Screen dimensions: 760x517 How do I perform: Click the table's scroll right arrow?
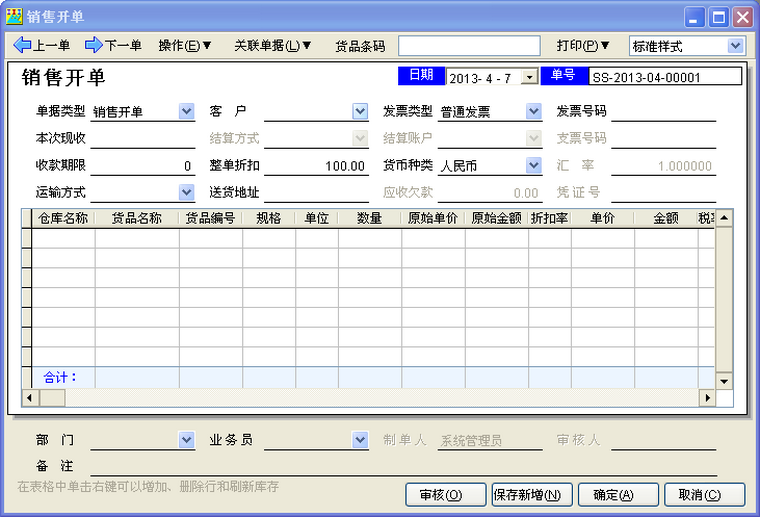click(707, 398)
